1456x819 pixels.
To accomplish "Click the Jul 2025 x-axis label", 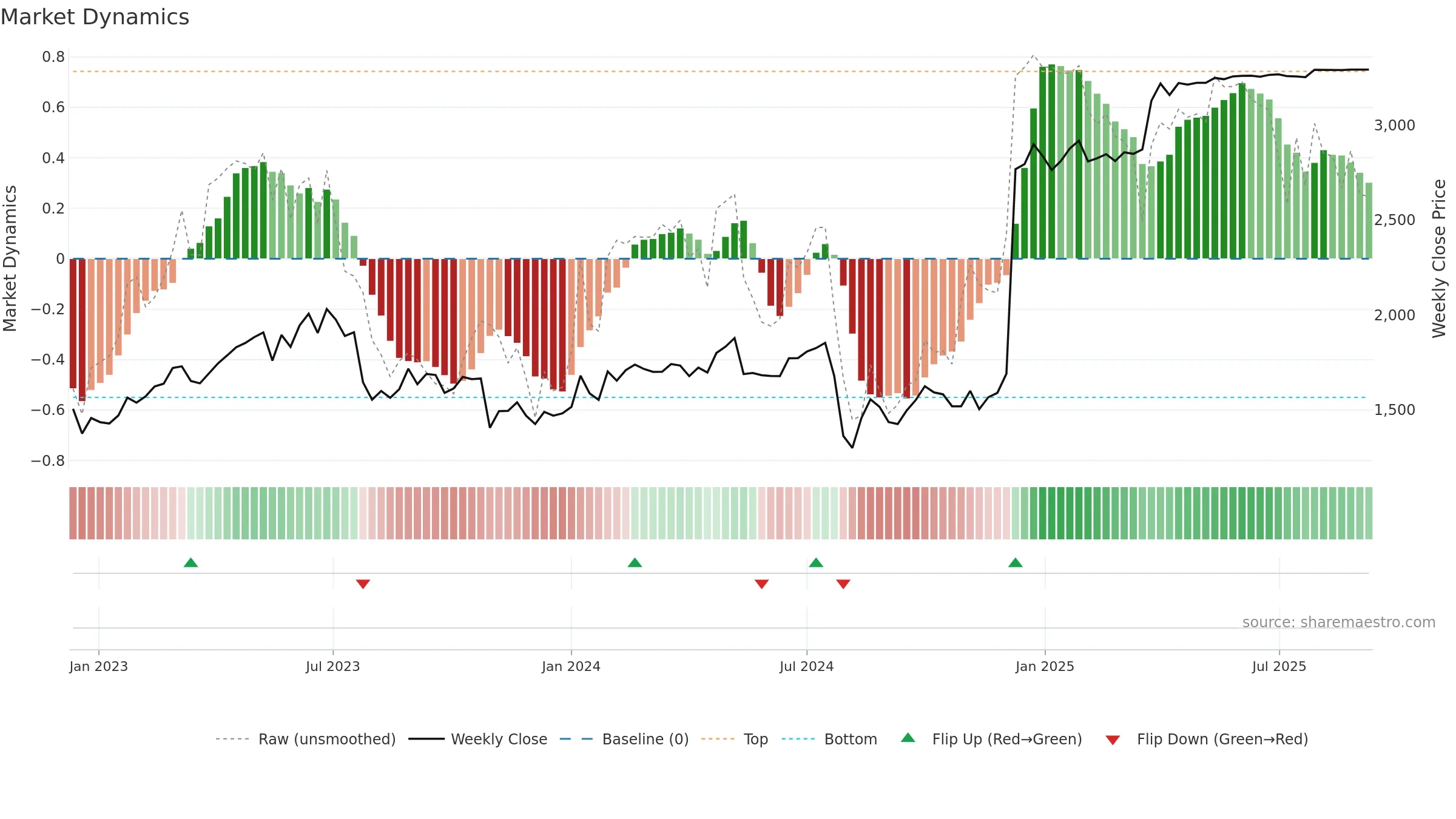I will click(1279, 666).
